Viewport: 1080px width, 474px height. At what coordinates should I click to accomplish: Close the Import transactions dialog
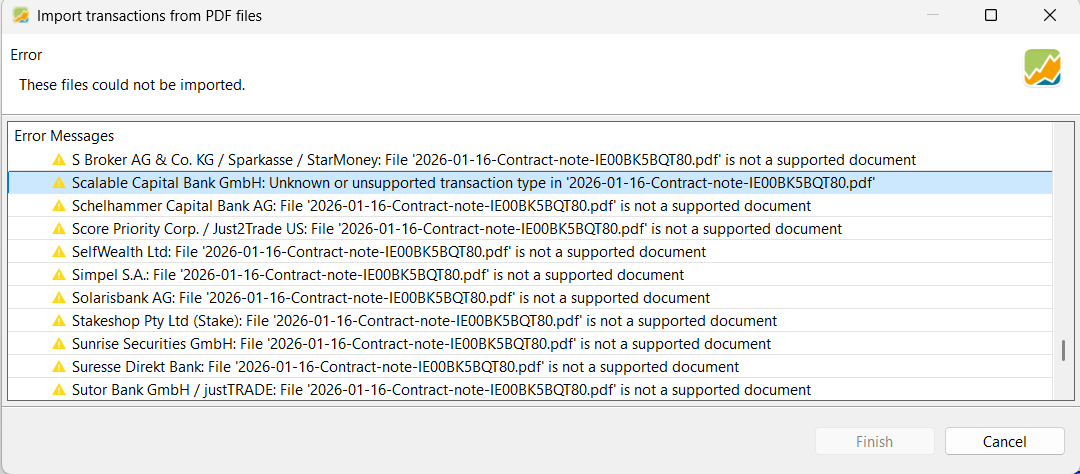pos(1050,16)
